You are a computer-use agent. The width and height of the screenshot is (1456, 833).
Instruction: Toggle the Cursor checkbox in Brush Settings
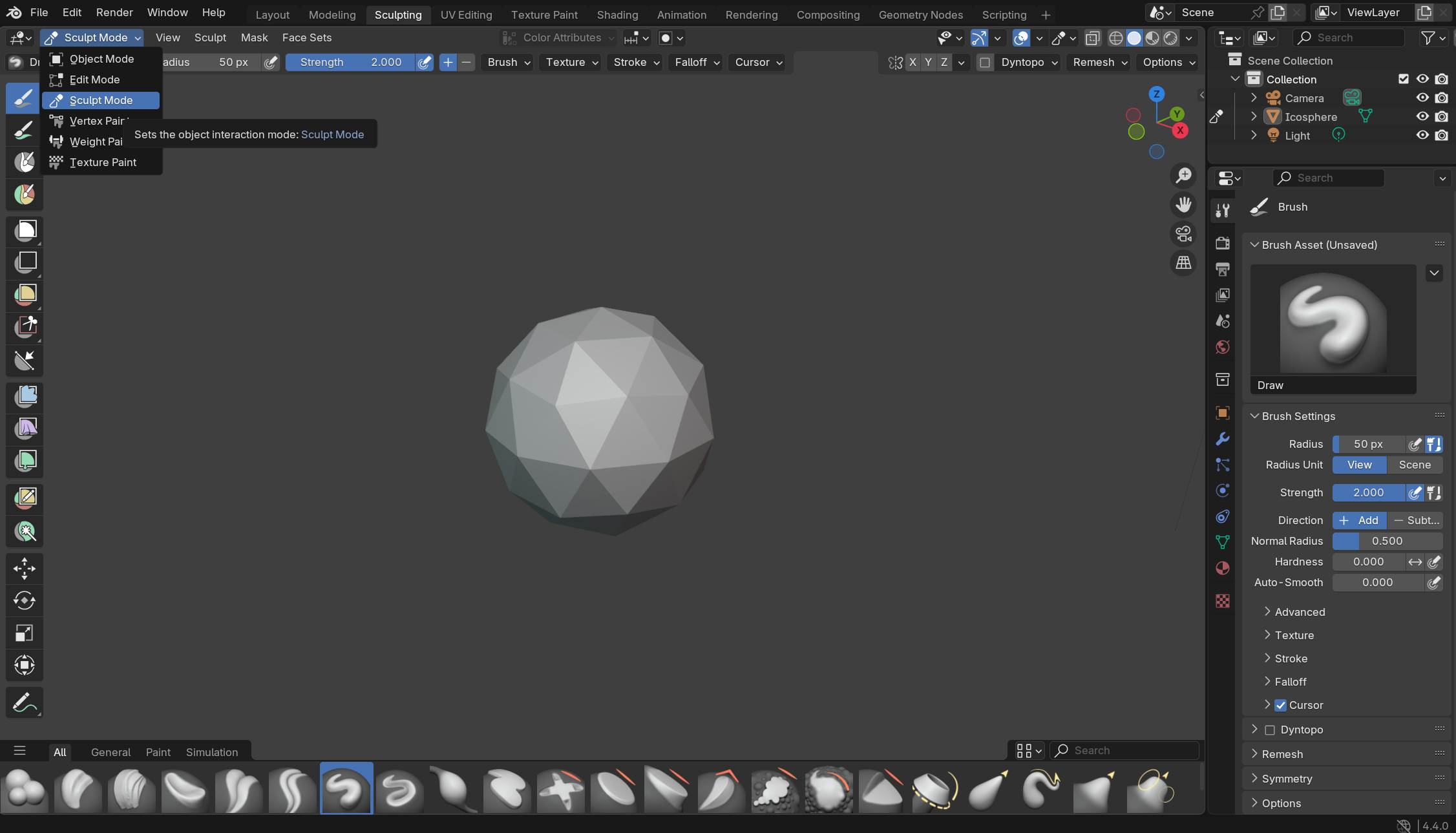point(1280,705)
